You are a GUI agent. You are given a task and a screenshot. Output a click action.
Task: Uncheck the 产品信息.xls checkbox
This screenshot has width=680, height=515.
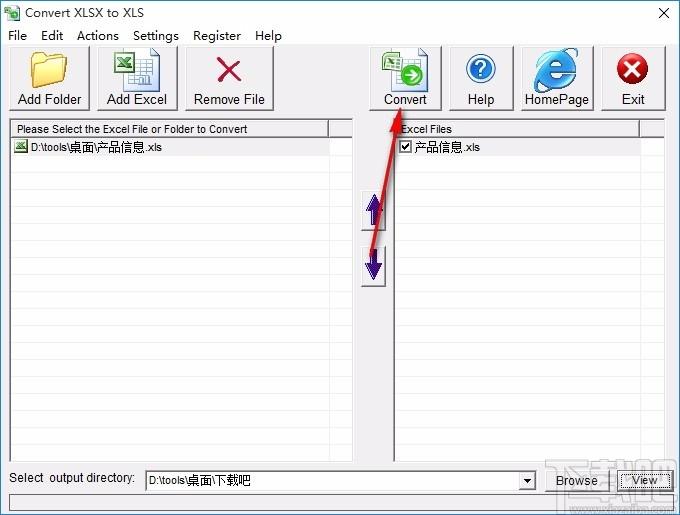pos(405,147)
